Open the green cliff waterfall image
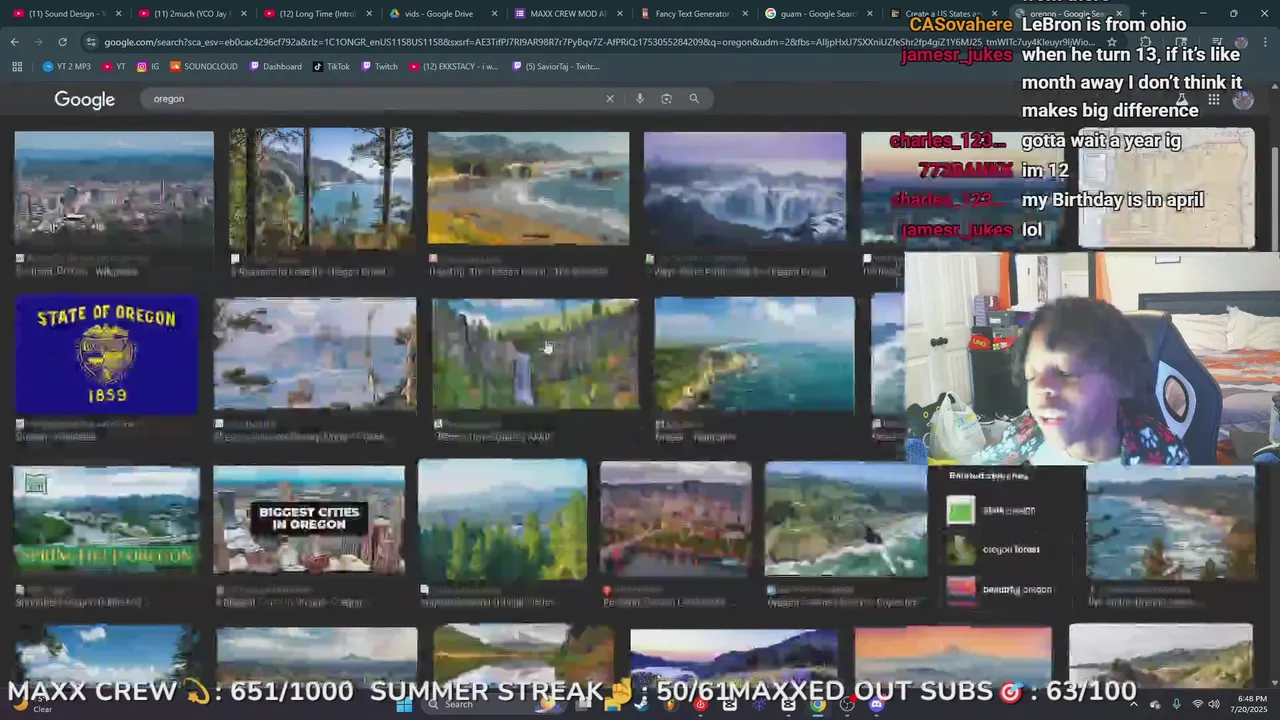 535,354
